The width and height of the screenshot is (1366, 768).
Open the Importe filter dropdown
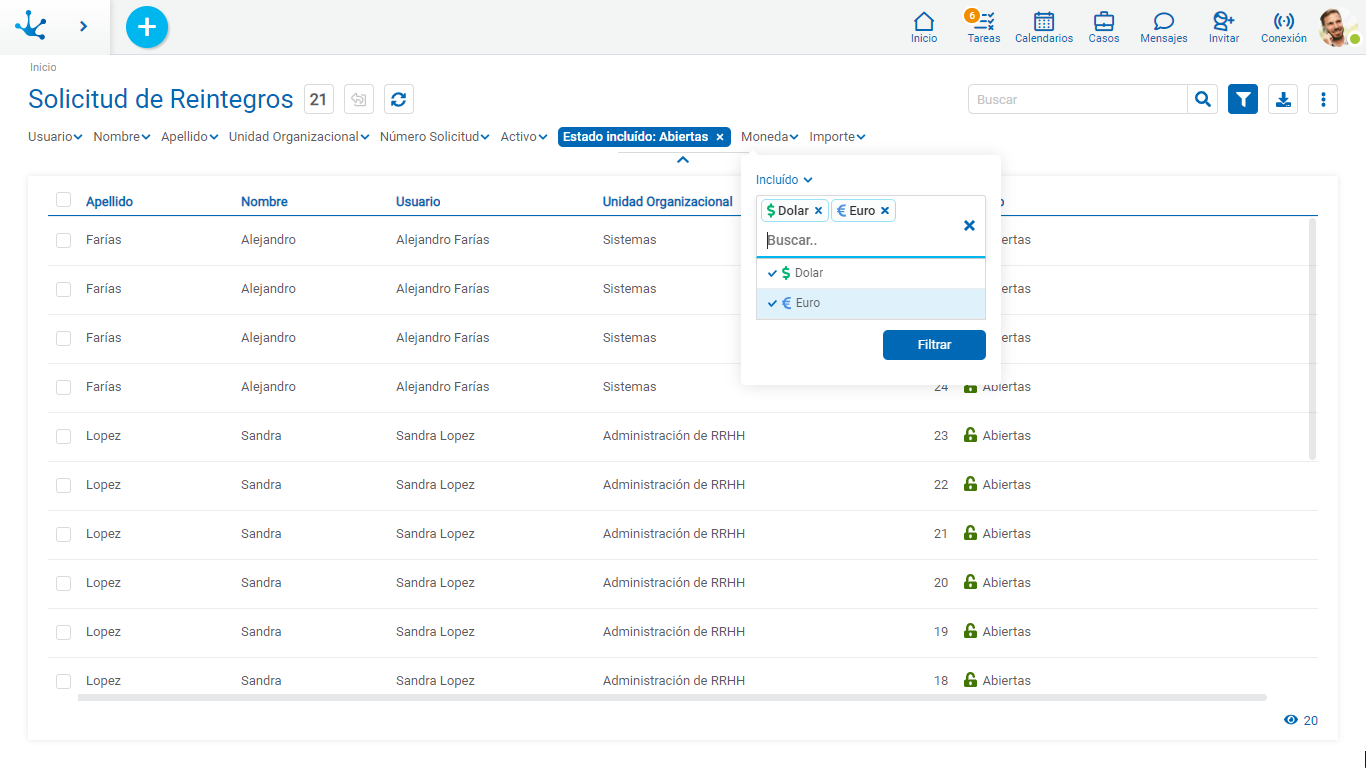tap(838, 137)
